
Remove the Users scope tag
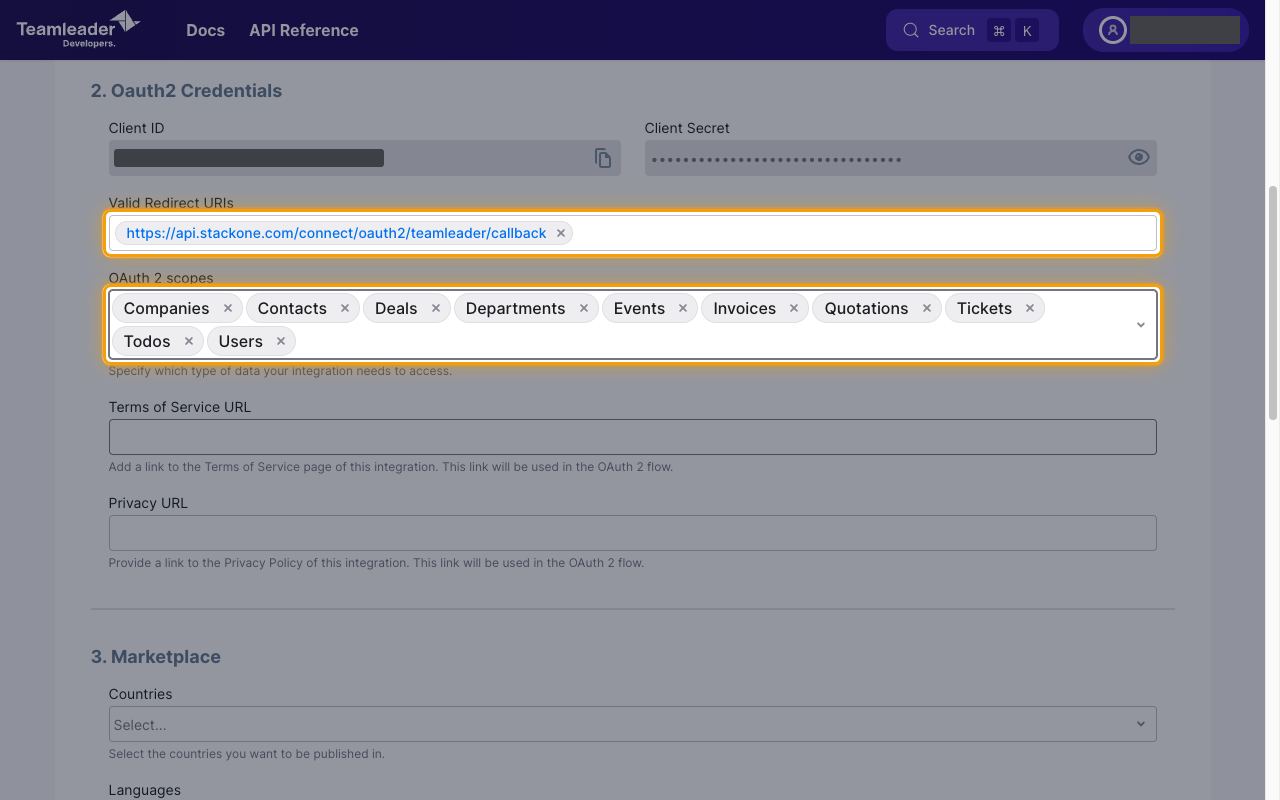(281, 341)
